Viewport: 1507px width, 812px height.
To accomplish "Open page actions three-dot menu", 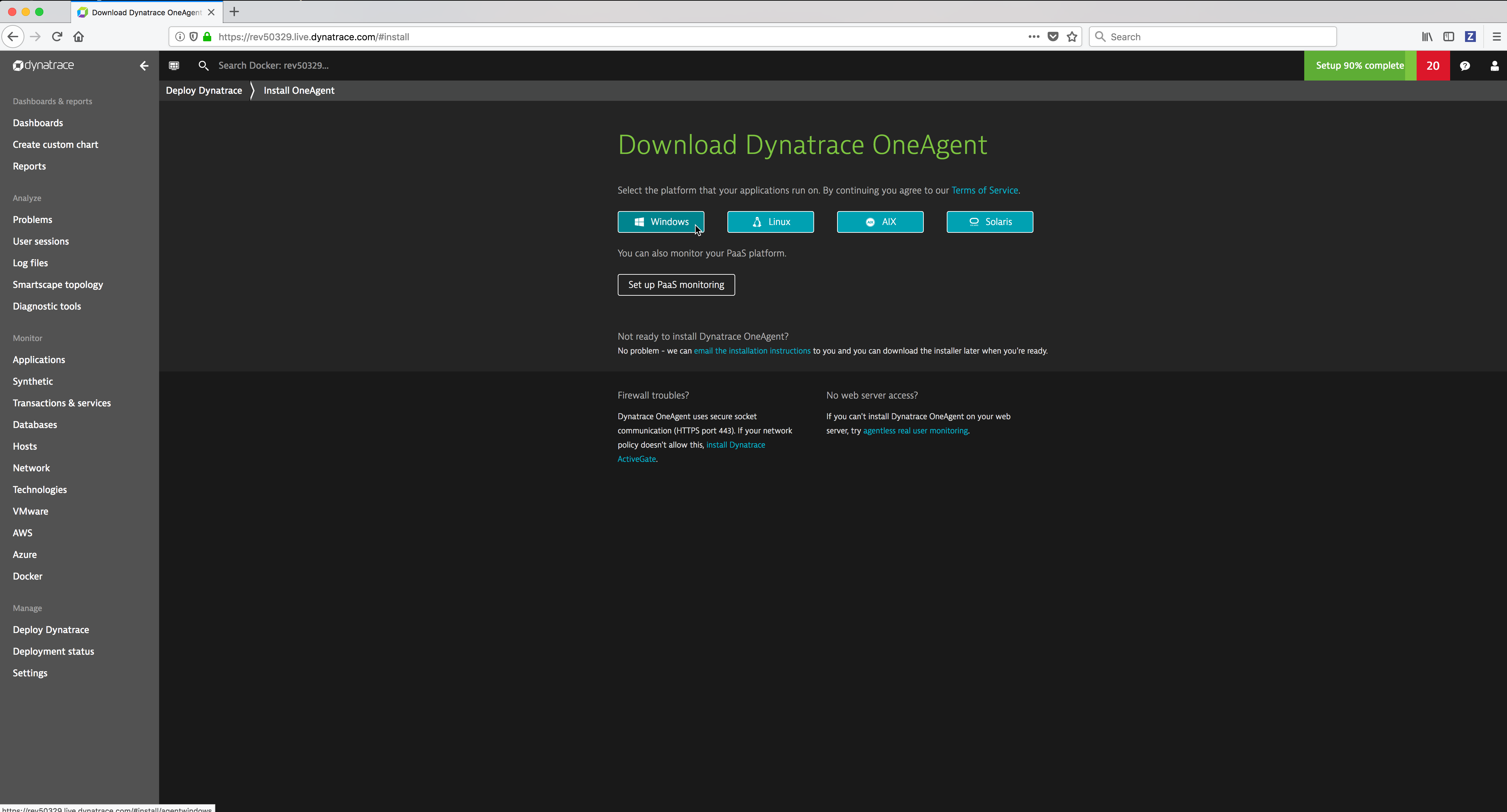I will pos(1034,36).
